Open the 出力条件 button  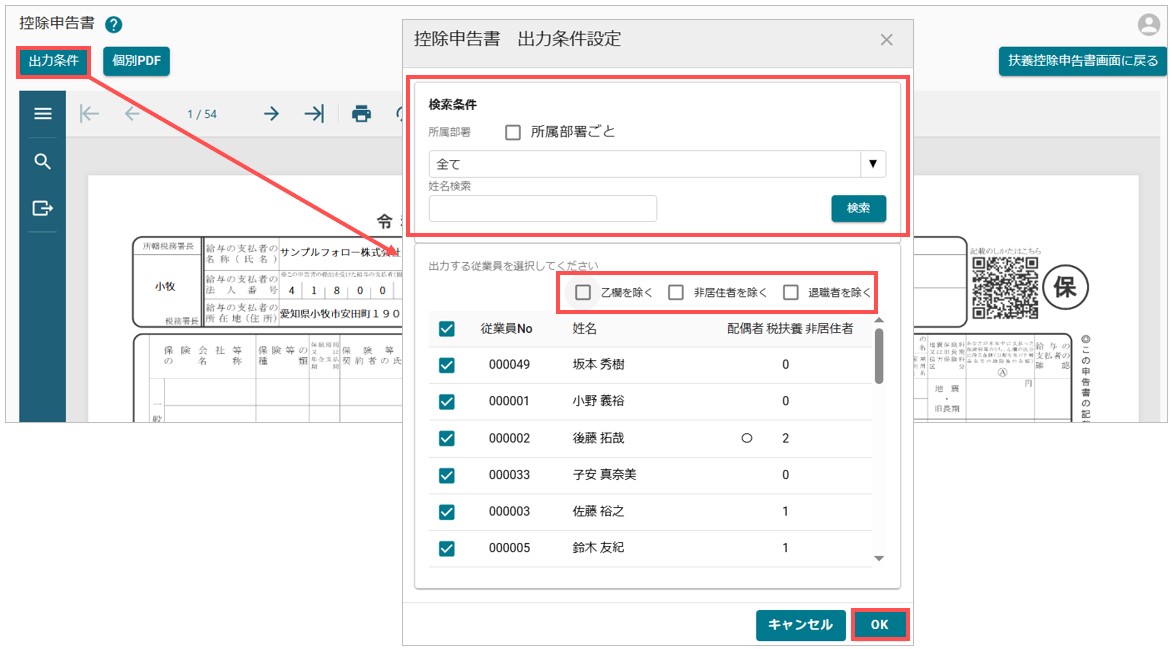coord(54,61)
